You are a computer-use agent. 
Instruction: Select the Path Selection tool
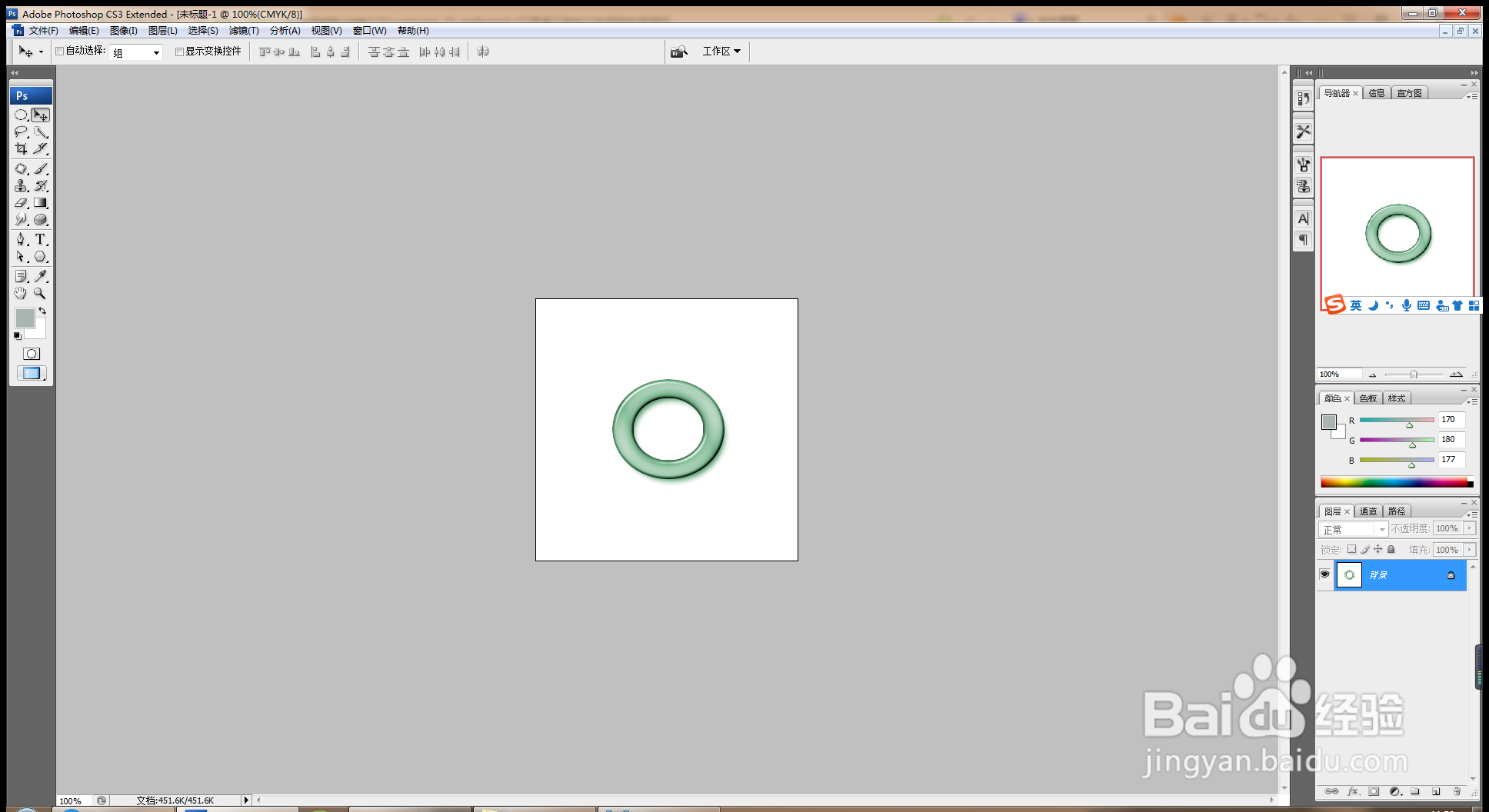tap(22, 257)
